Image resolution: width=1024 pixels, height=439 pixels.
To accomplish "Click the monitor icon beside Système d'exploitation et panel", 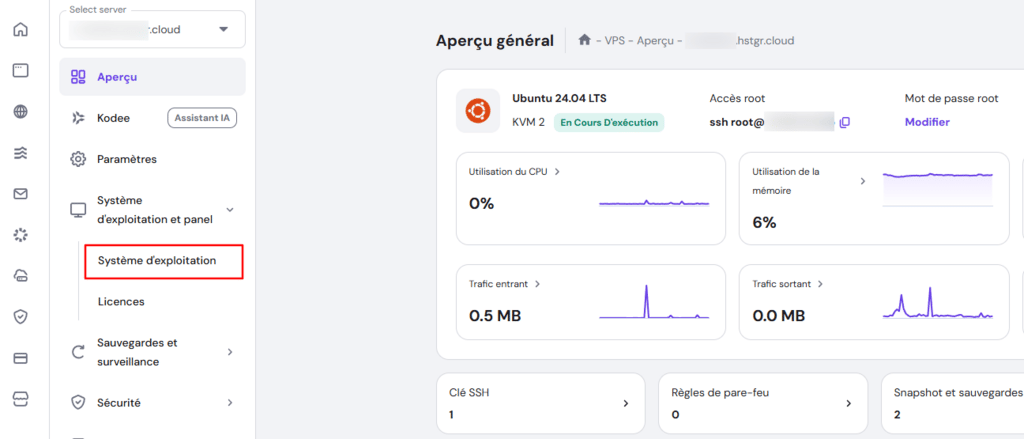I will coord(78,210).
